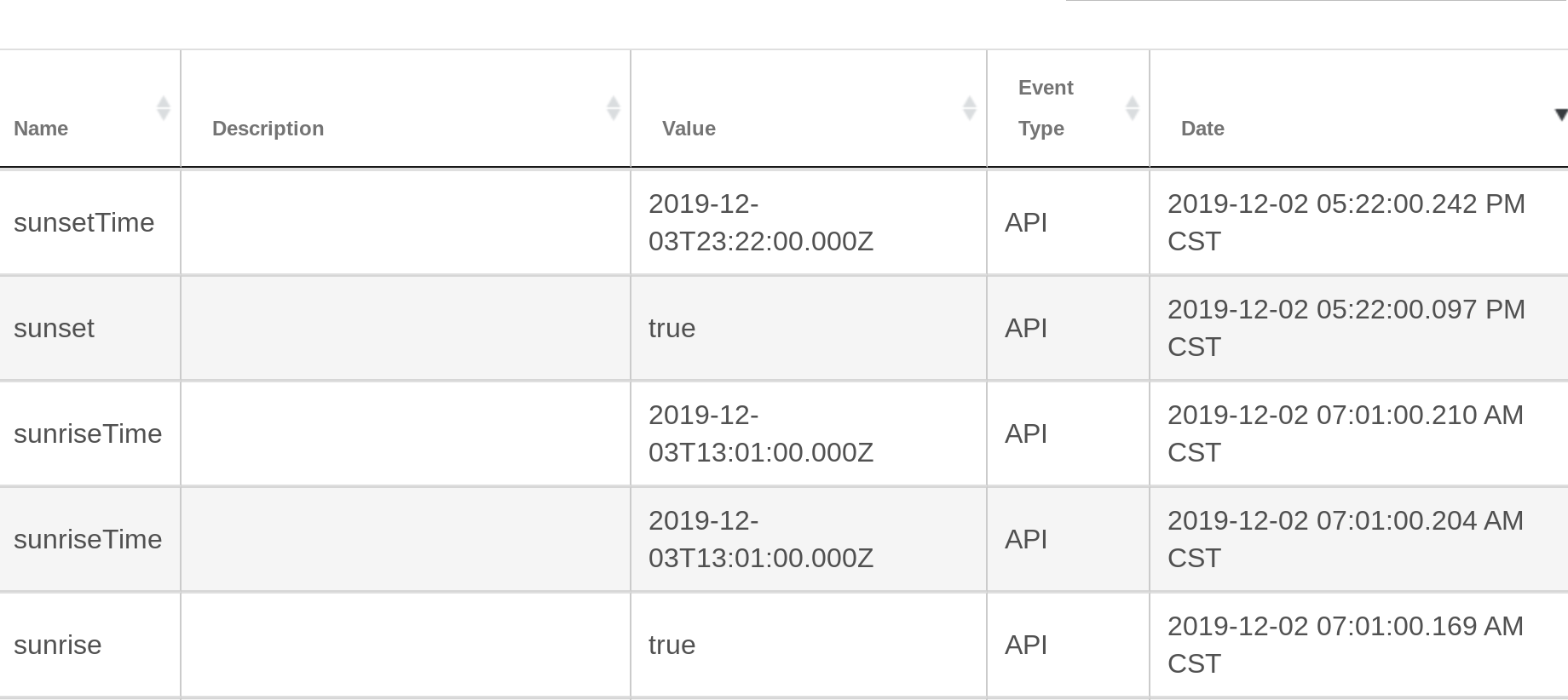The image size is (1568, 700).
Task: Click the true value in sunset row
Action: point(672,328)
